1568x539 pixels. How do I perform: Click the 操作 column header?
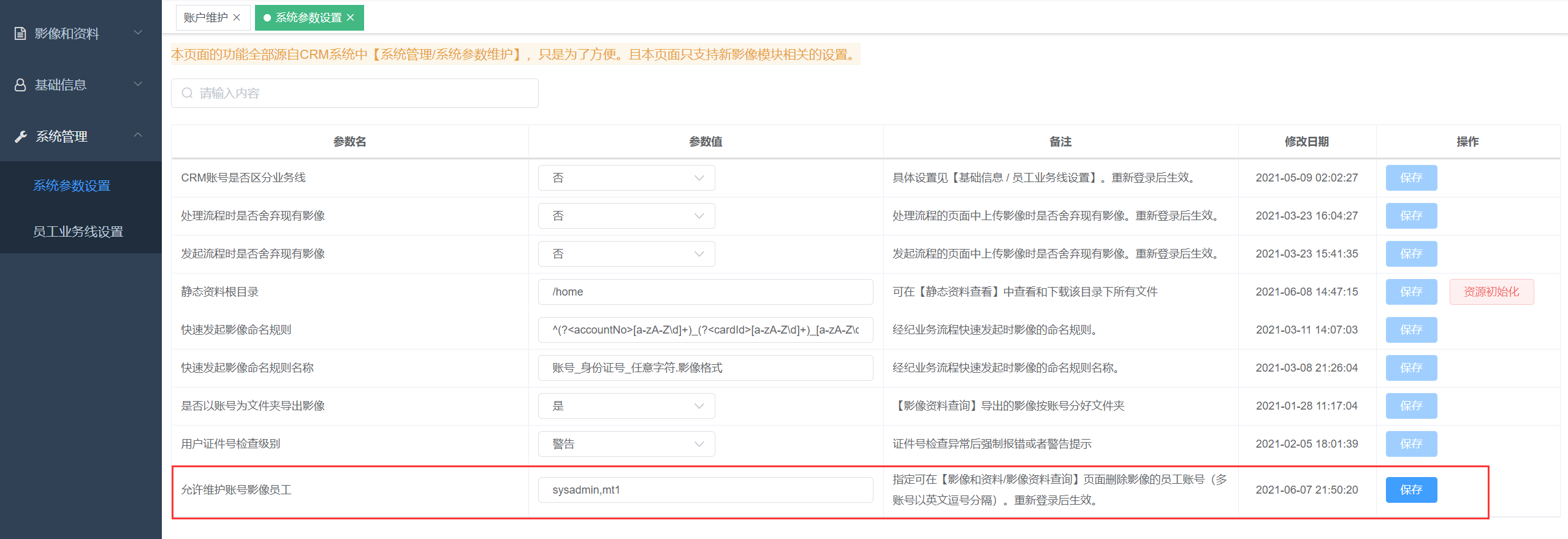tap(1468, 142)
